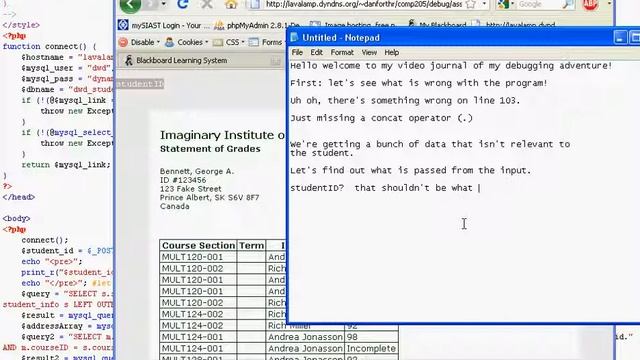Screen dimensions: 640x360
Task: Click '123 Fake Street' address line
Action: tap(191, 189)
